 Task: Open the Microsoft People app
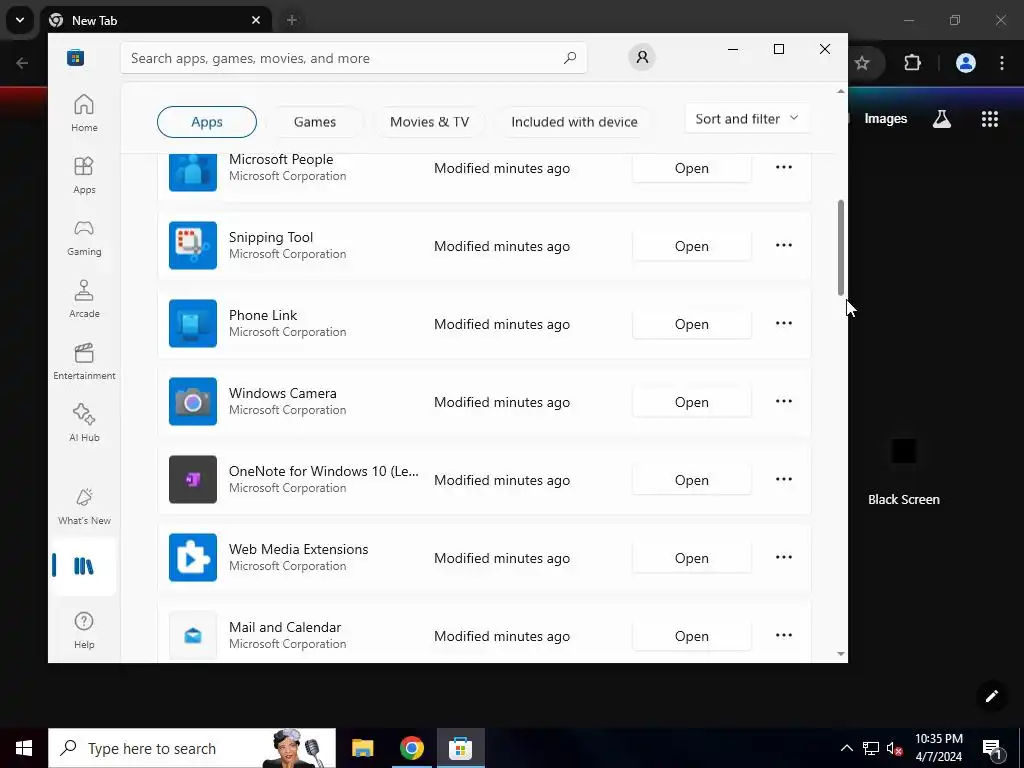(692, 168)
